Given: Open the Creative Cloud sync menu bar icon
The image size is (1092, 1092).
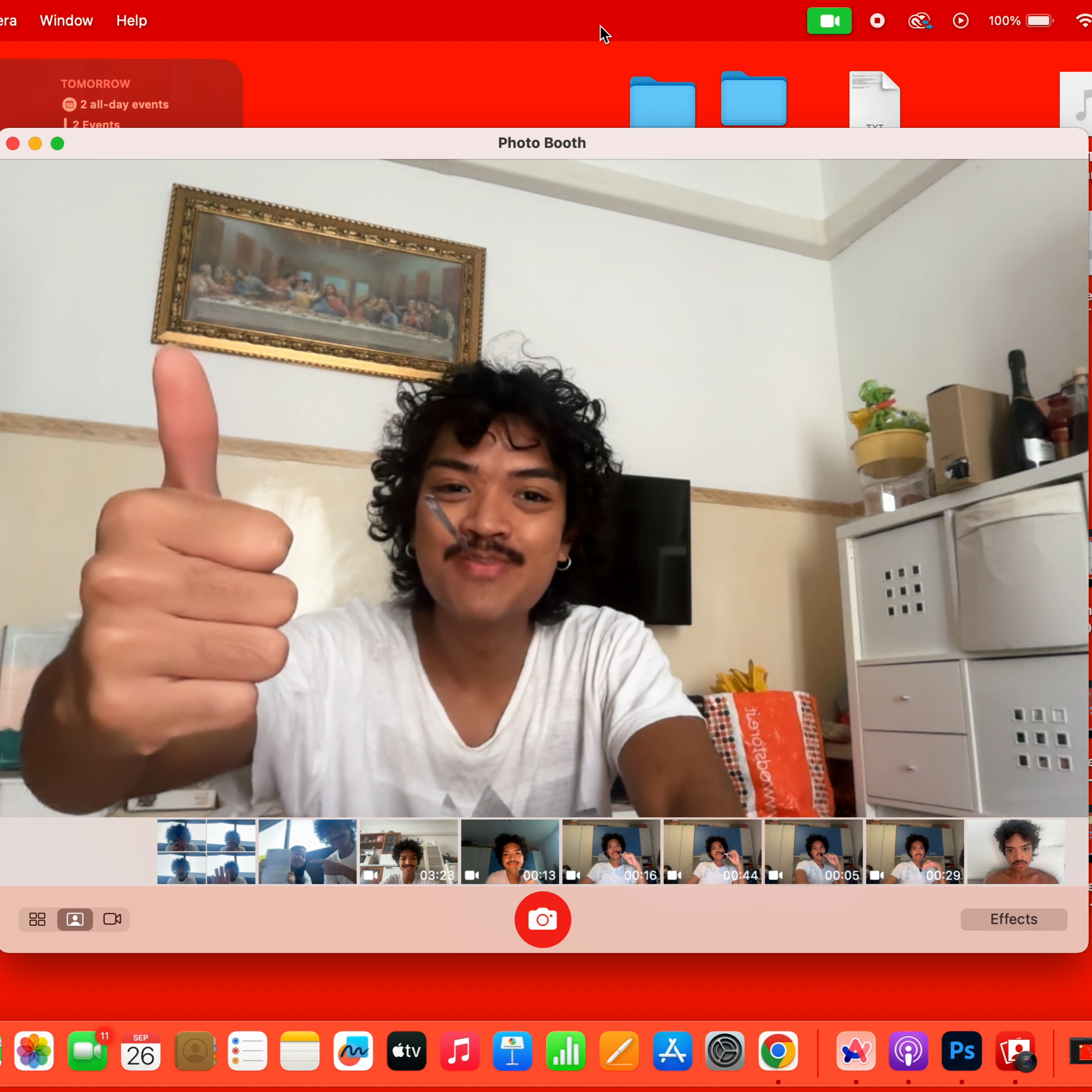Looking at the screenshot, I should click(x=918, y=20).
